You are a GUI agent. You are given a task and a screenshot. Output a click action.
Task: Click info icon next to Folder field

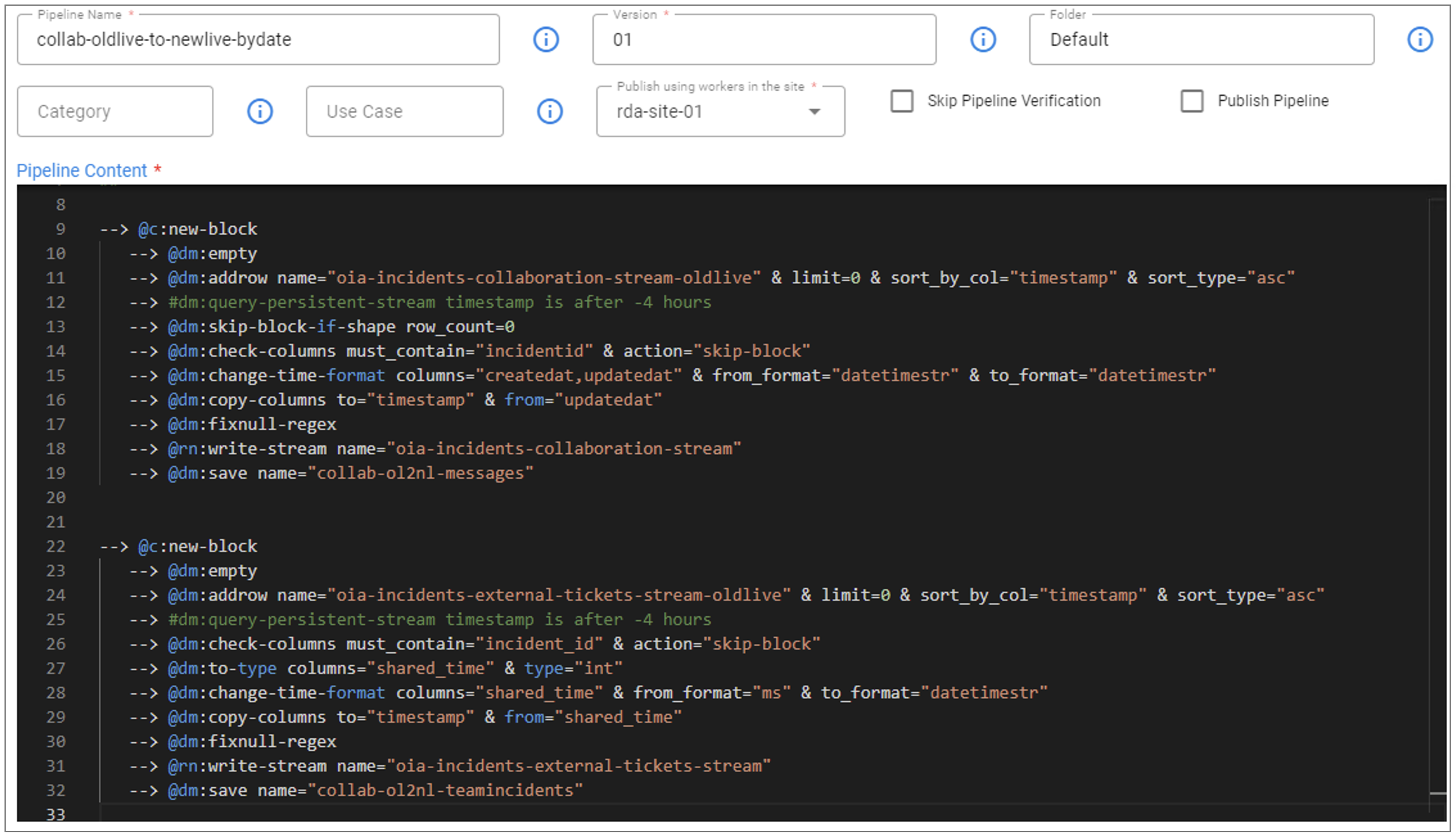click(x=1419, y=40)
